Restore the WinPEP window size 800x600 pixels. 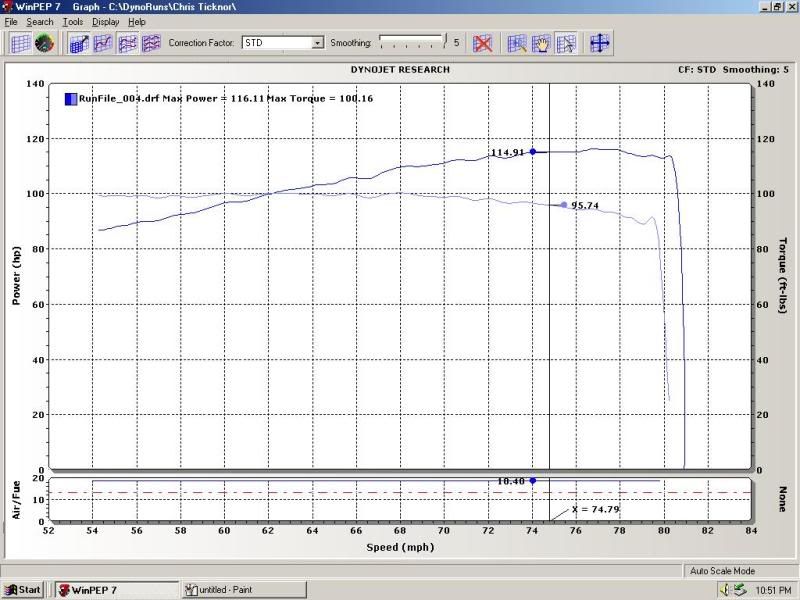777,7
